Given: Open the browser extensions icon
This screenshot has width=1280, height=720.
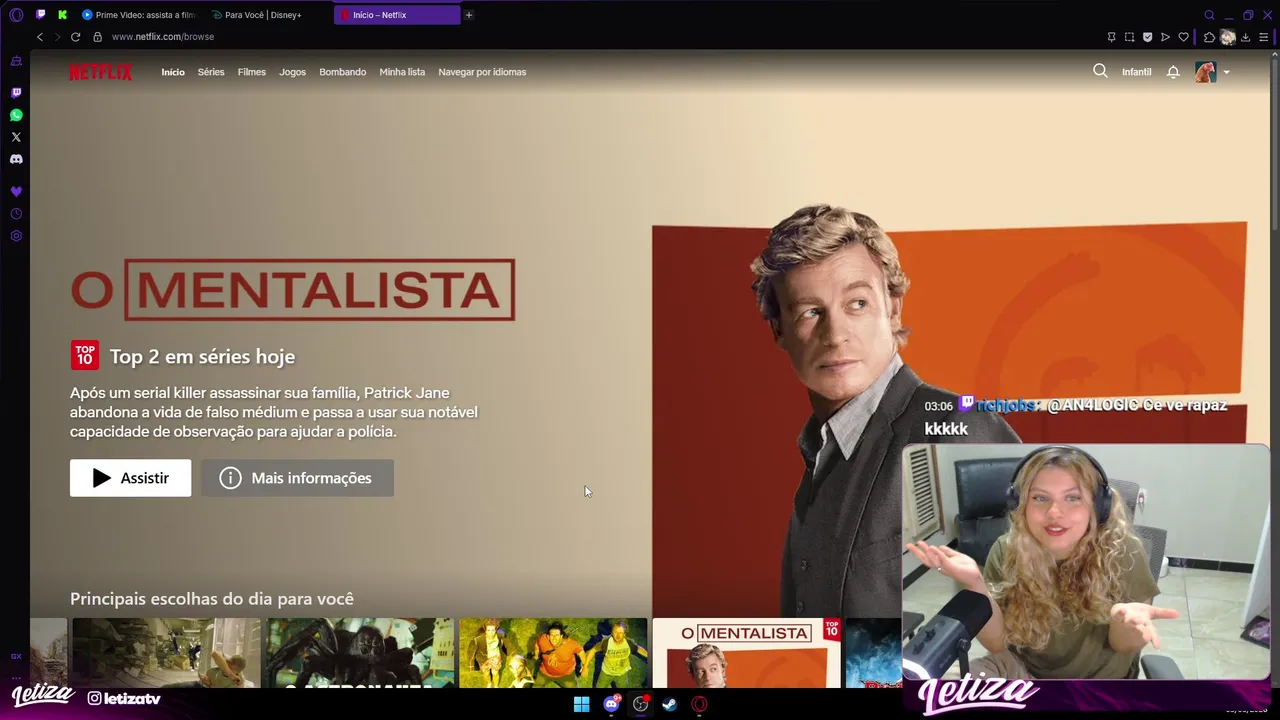Looking at the screenshot, I should [x=1209, y=37].
